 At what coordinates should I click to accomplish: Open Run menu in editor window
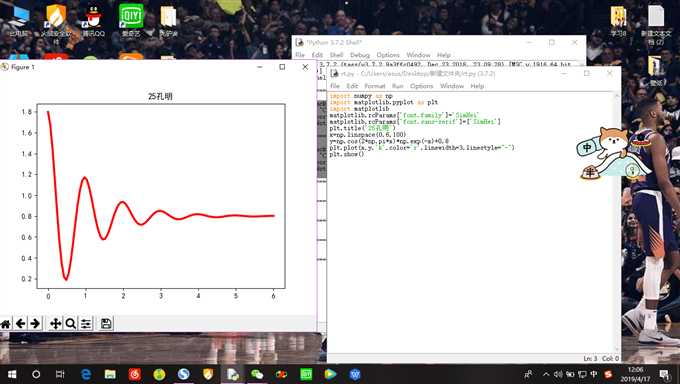tap(397, 86)
